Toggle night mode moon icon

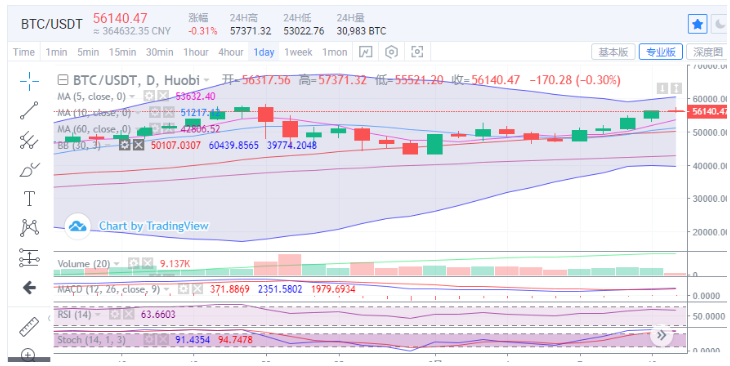tap(721, 24)
